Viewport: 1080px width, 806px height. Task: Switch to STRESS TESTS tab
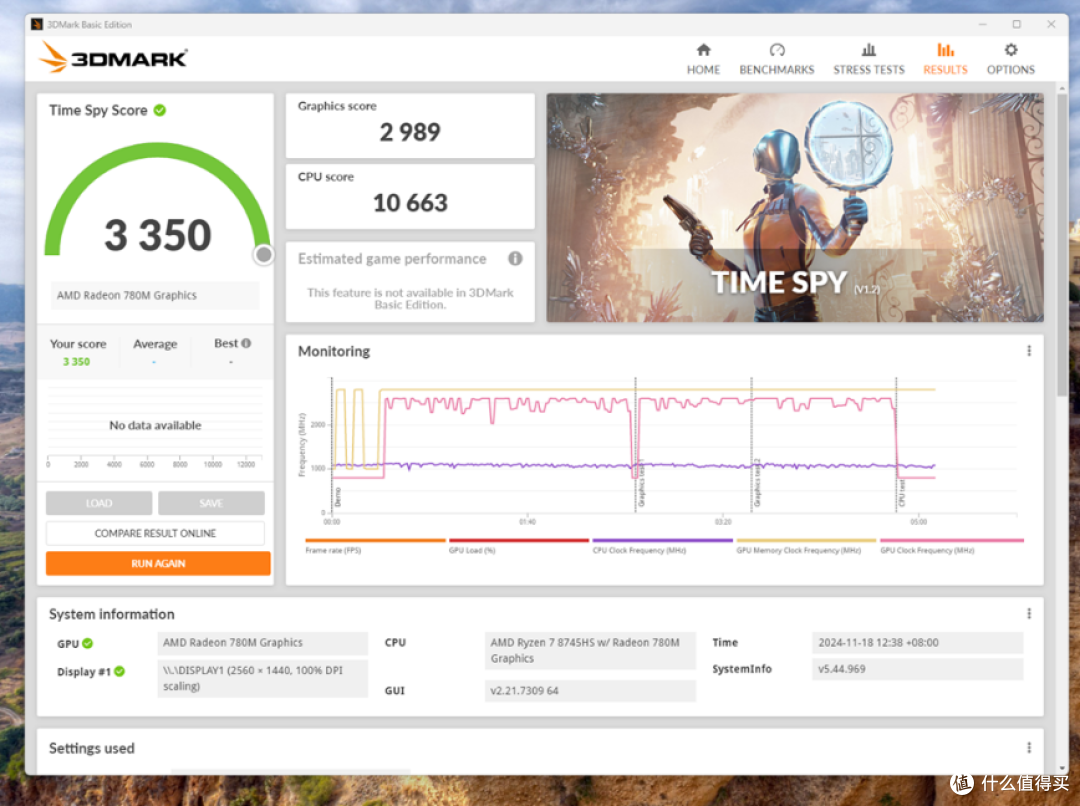point(869,59)
